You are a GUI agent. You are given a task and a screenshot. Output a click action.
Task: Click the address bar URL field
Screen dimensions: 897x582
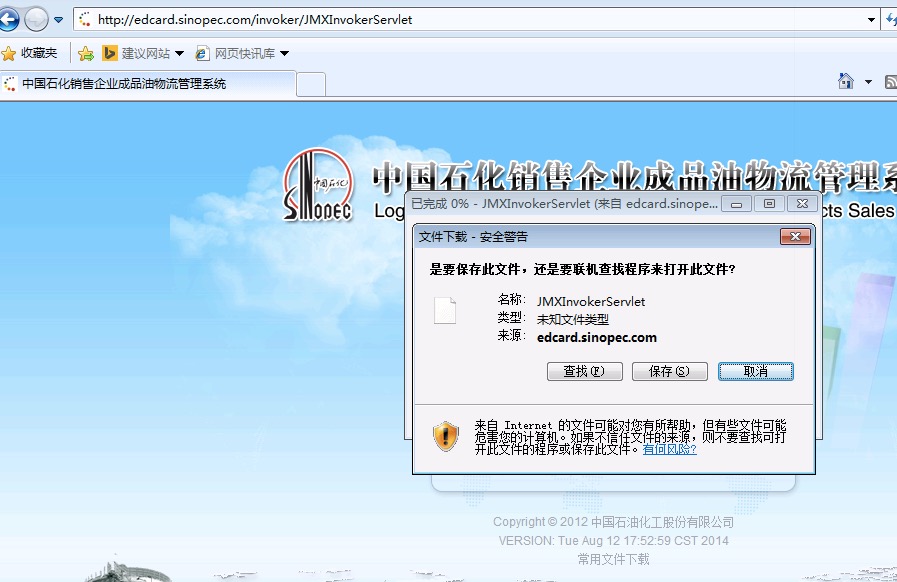click(475, 19)
